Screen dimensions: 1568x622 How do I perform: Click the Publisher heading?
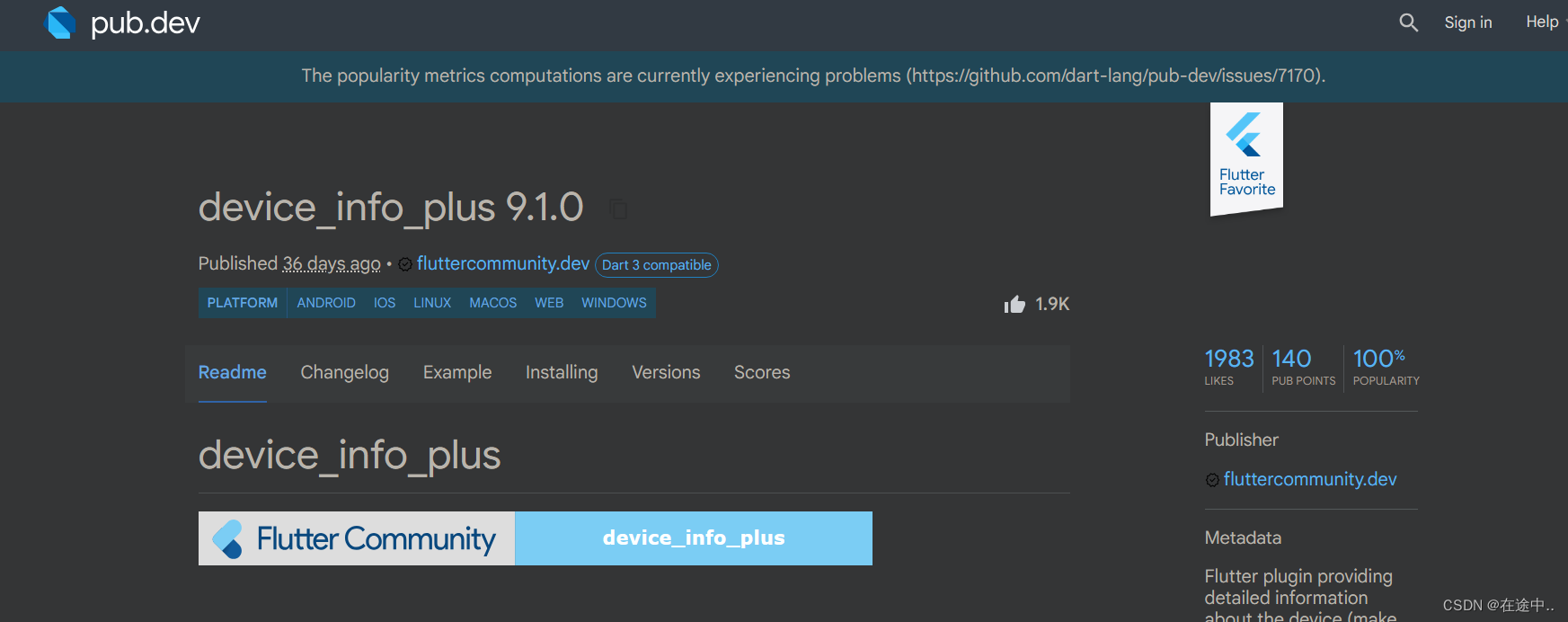(1241, 440)
